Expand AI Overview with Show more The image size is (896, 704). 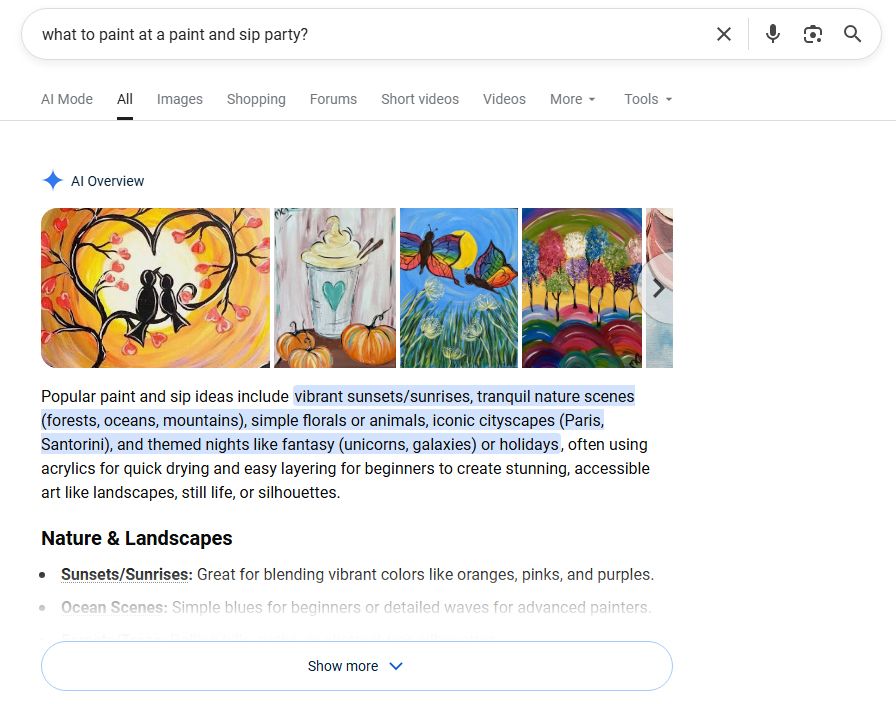pos(356,666)
